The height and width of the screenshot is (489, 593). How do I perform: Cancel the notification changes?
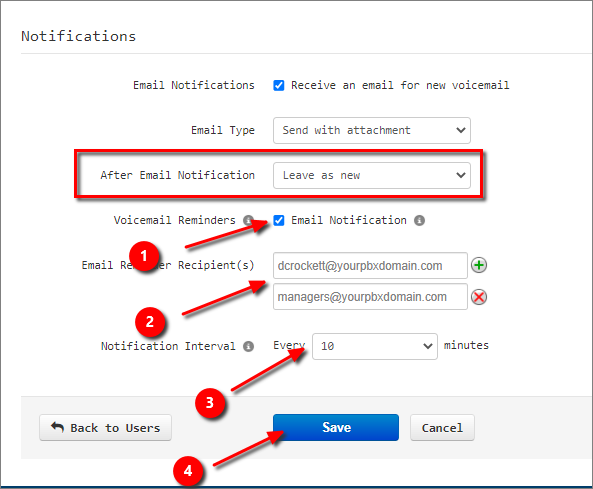tap(442, 428)
